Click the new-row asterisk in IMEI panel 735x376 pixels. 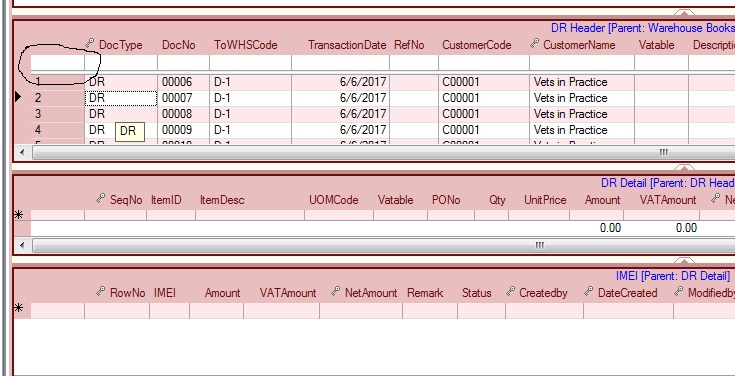(x=19, y=308)
